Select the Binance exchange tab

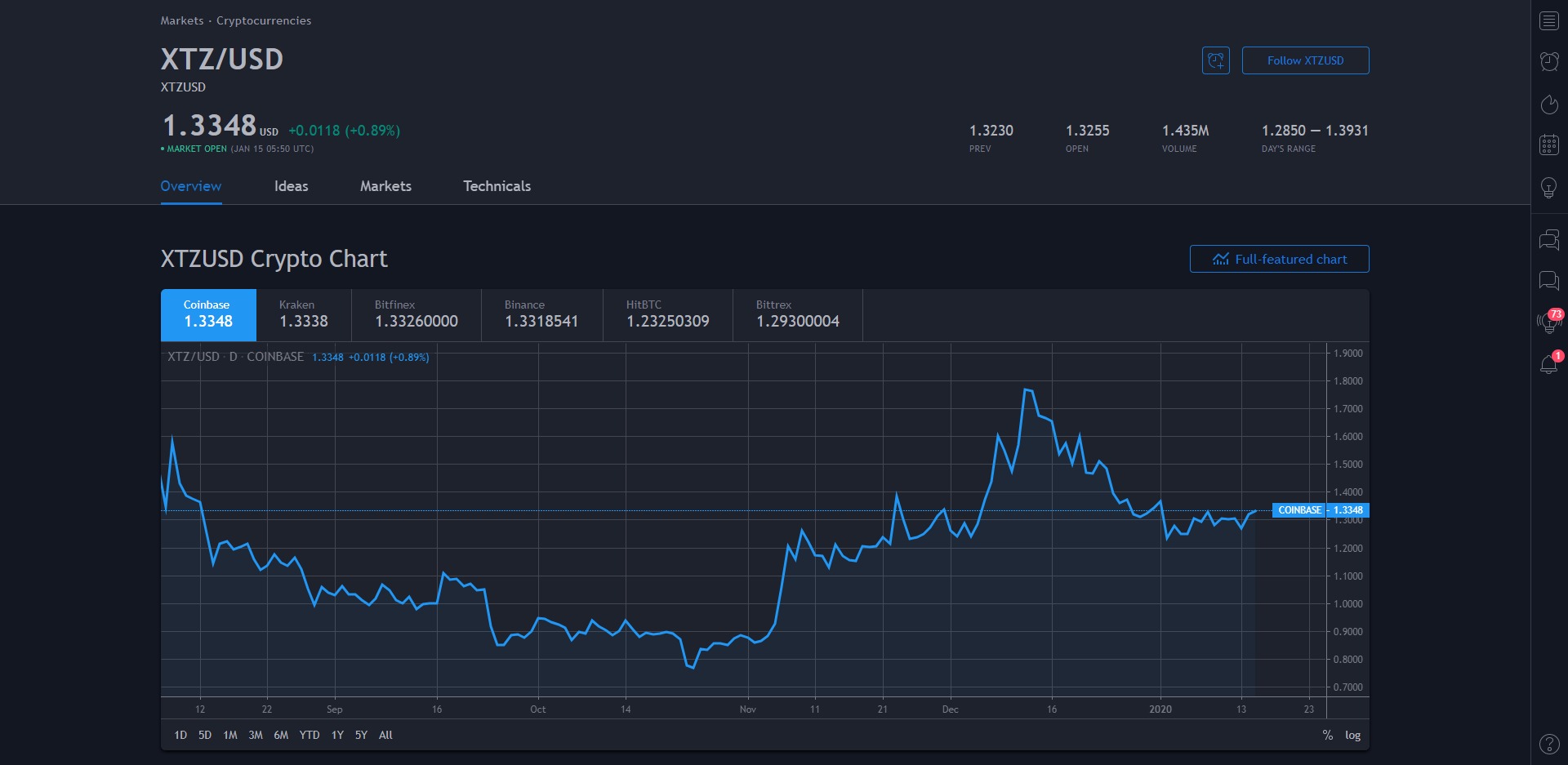(x=542, y=315)
